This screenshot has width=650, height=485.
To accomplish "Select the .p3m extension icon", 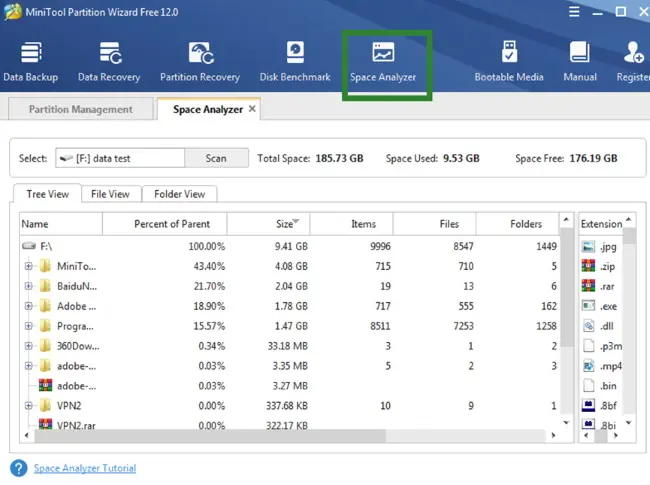I will click(x=588, y=346).
